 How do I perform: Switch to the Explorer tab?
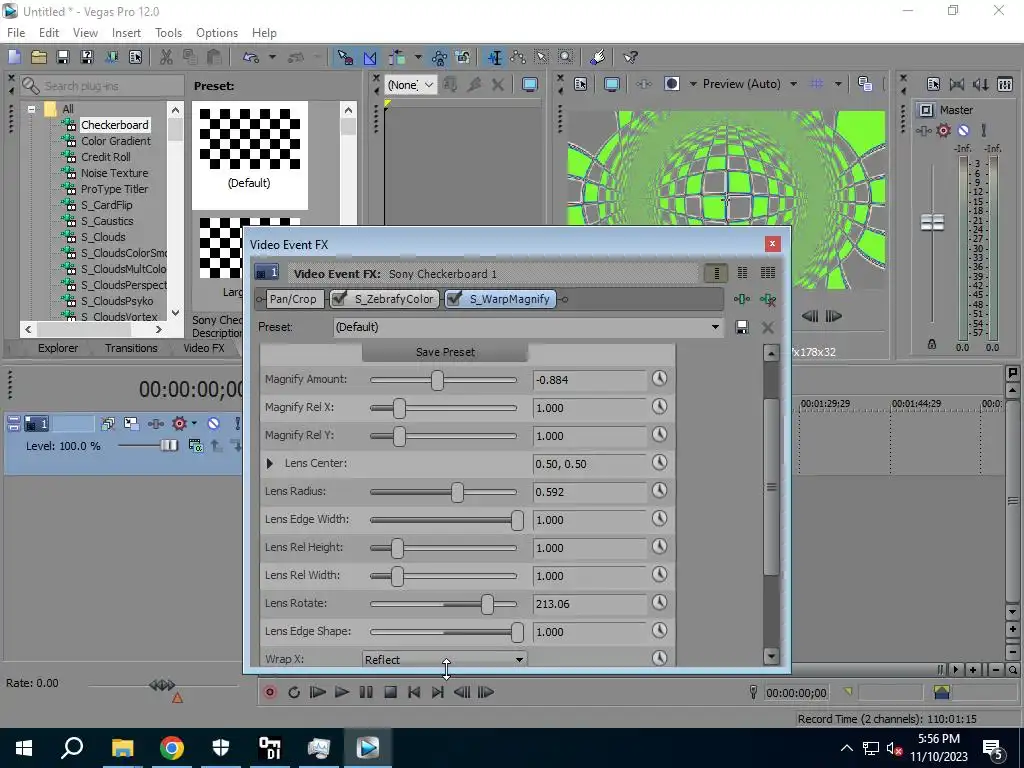point(57,348)
